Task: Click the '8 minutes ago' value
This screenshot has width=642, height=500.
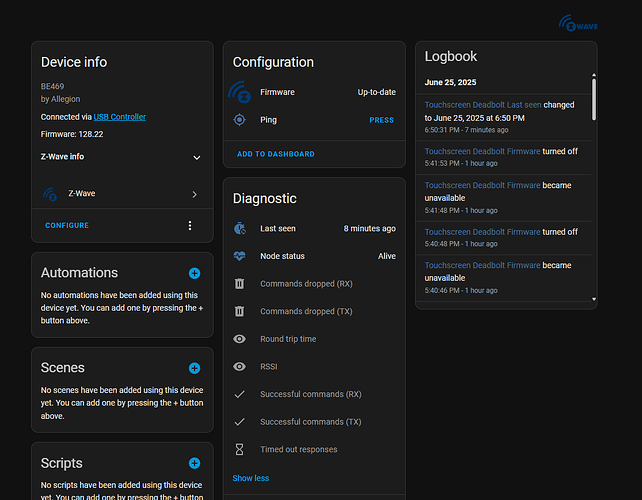Action: pos(369,229)
